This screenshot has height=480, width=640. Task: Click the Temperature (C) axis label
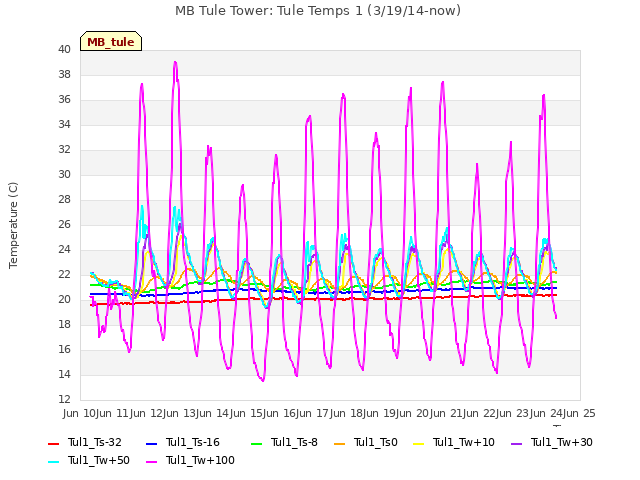pyautogui.click(x=13, y=225)
